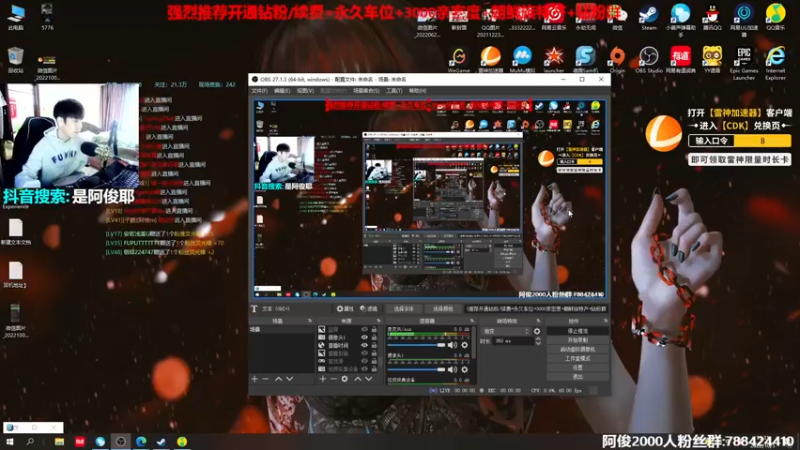Open 帮助(H) menu in OBS
This screenshot has width=800, height=450.
pos(417,91)
